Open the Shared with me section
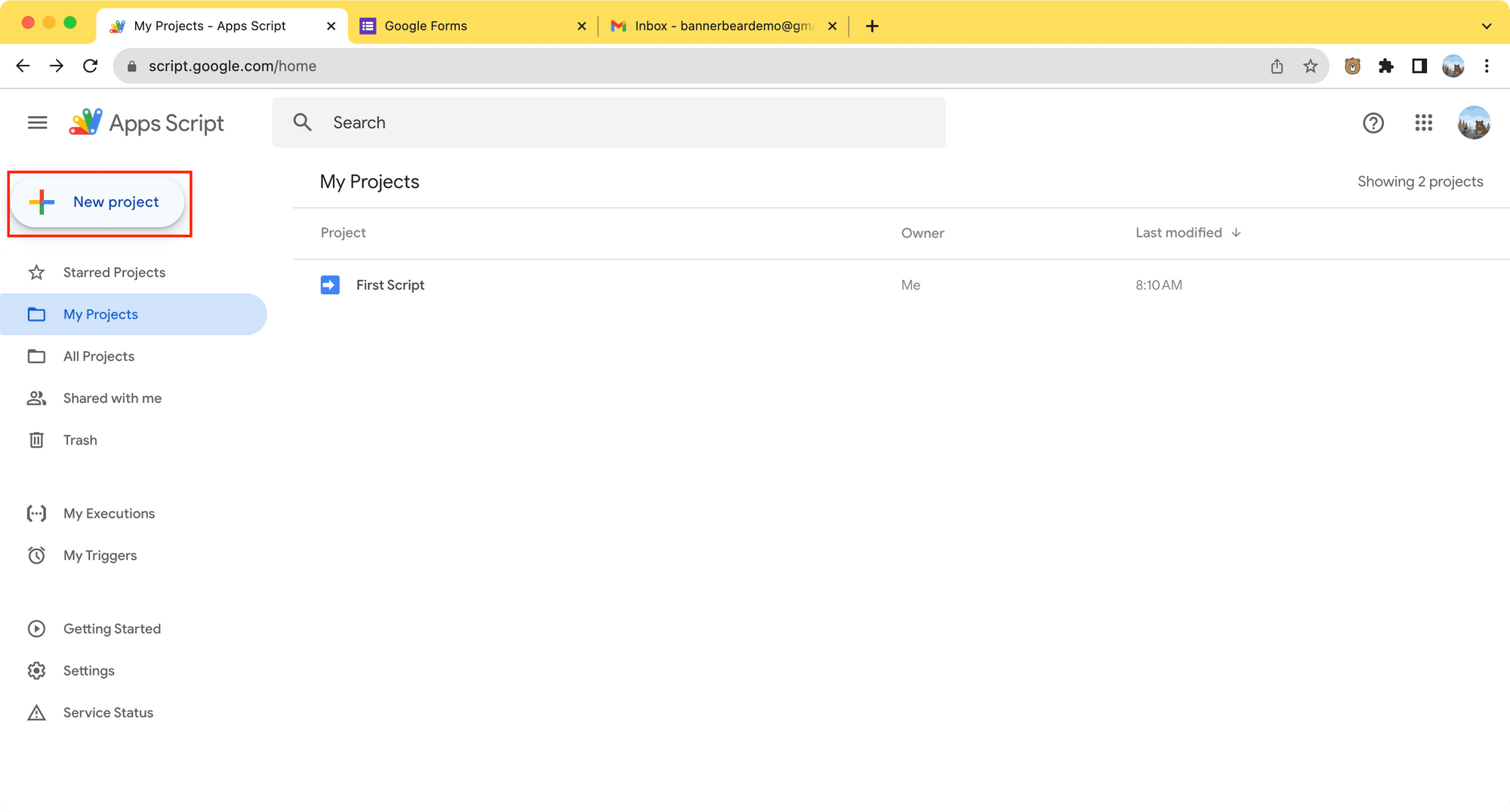Screen dimensions: 1510x812 coord(112,398)
